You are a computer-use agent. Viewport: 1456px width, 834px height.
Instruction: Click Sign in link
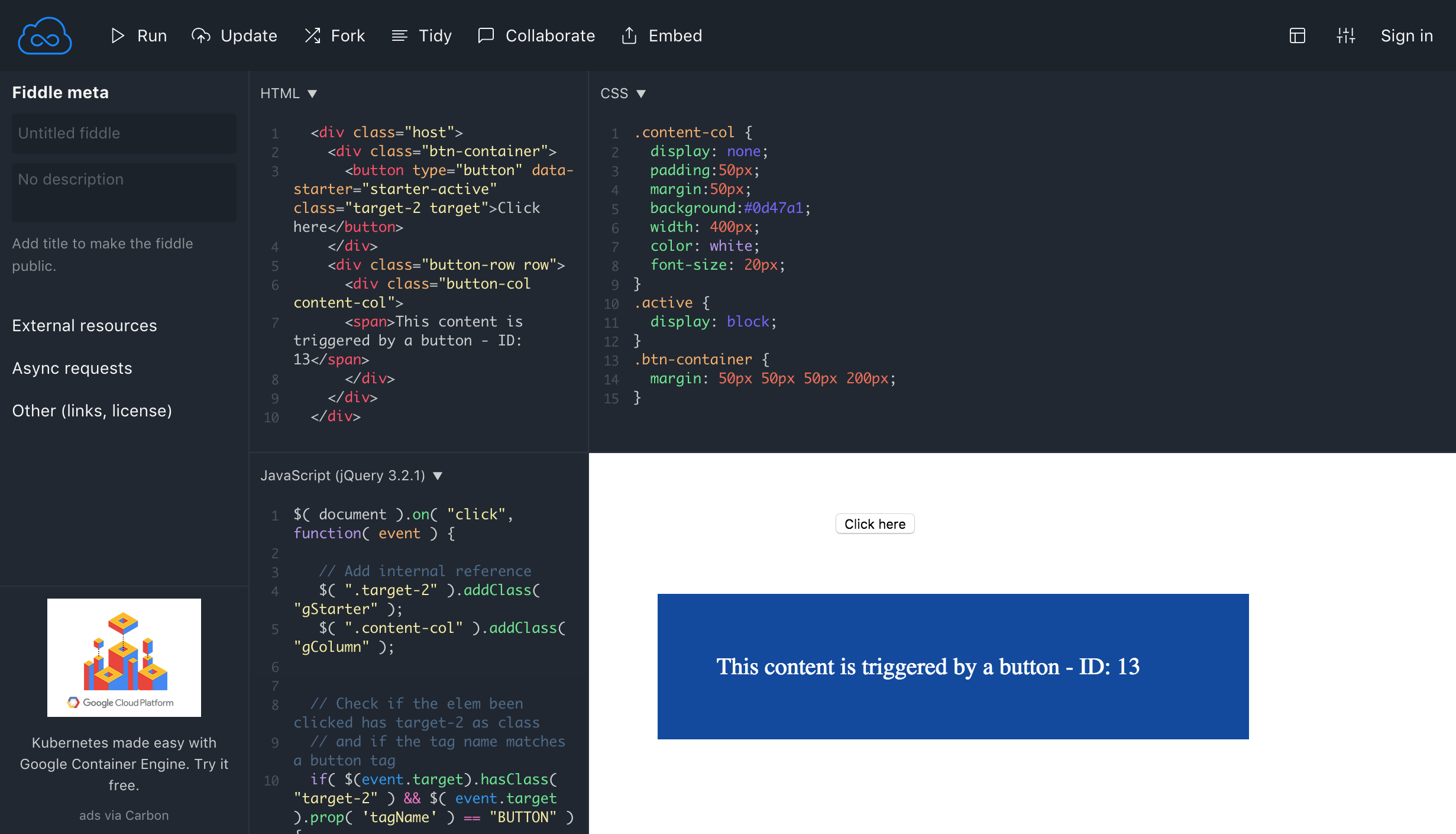(1407, 36)
